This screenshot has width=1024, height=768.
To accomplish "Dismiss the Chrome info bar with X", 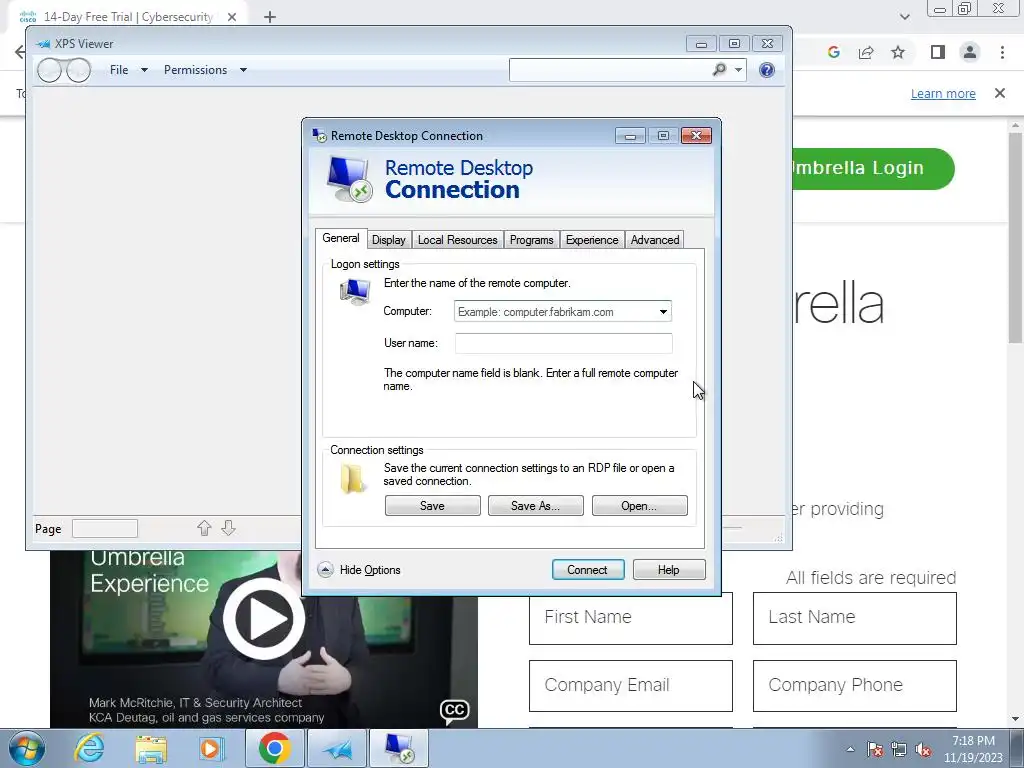I will [1000, 93].
